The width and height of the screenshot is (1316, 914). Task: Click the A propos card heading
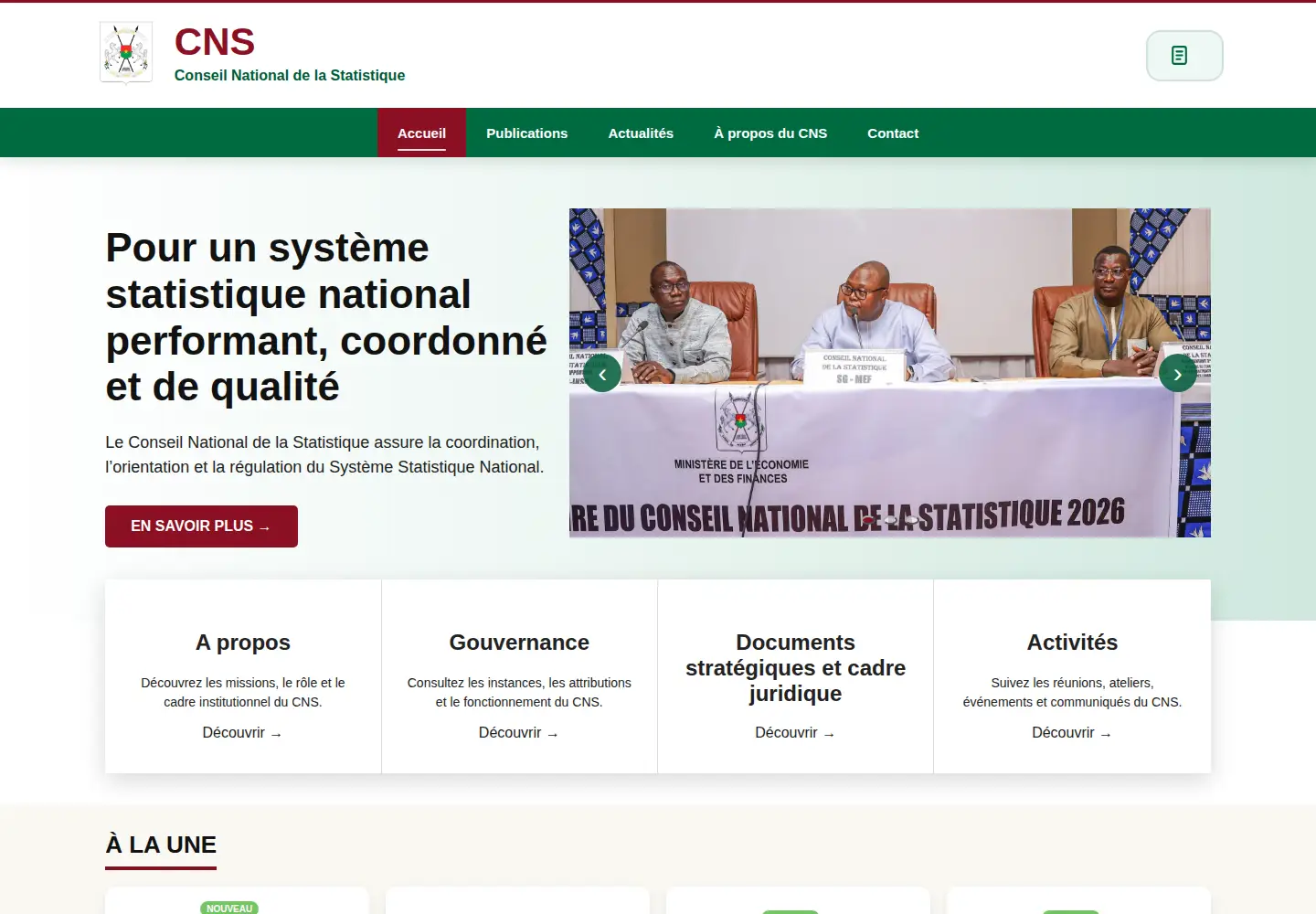pyautogui.click(x=243, y=643)
